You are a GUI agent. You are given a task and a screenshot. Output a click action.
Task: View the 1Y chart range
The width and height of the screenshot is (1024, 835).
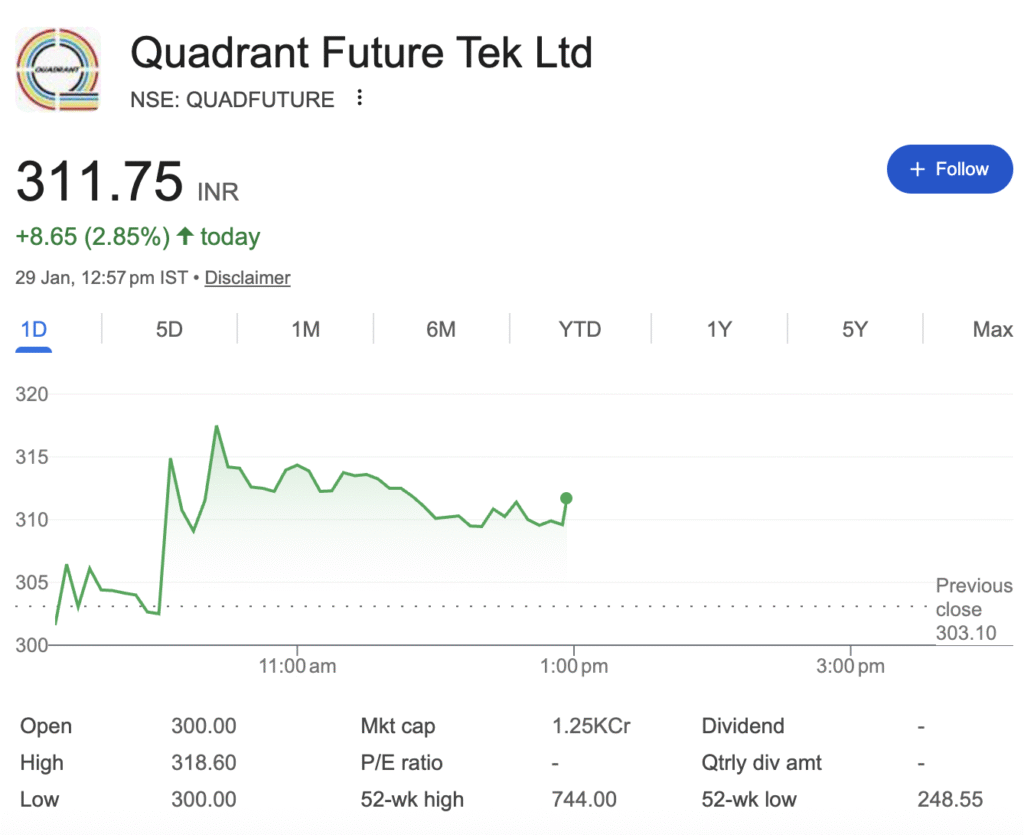719,329
